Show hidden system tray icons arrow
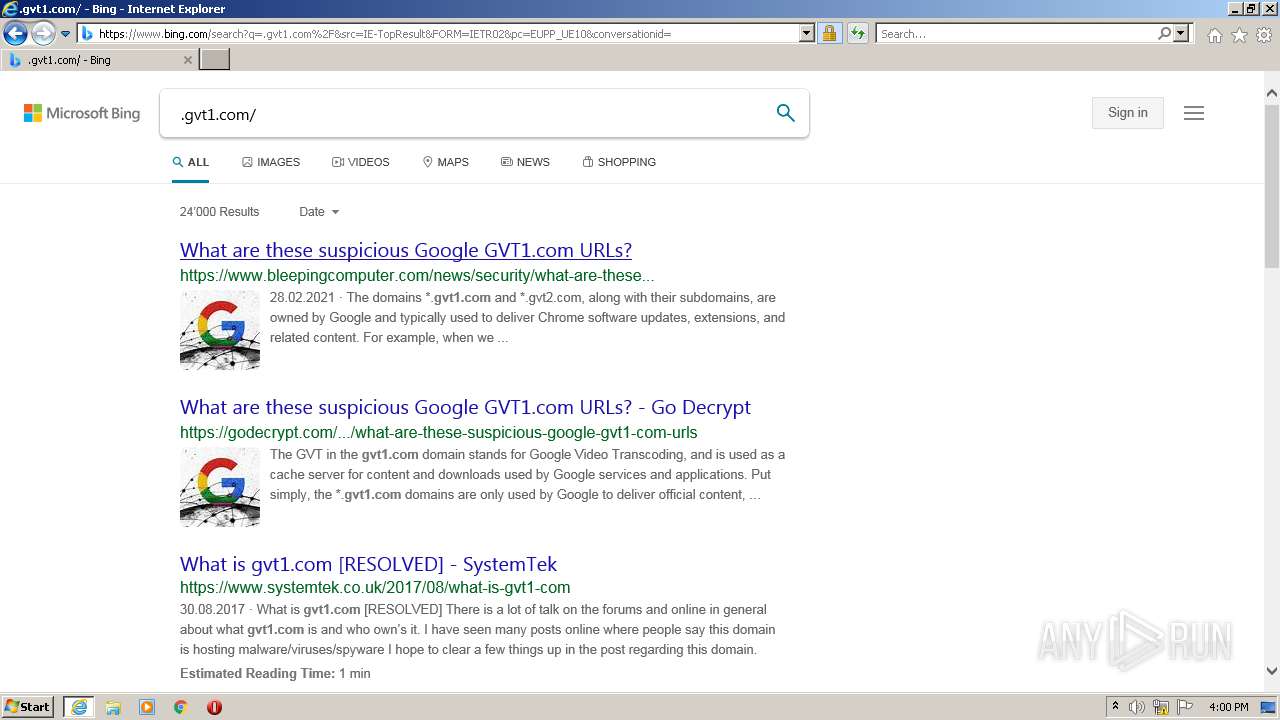Screen dimensions: 1280x720 pos(1115,707)
